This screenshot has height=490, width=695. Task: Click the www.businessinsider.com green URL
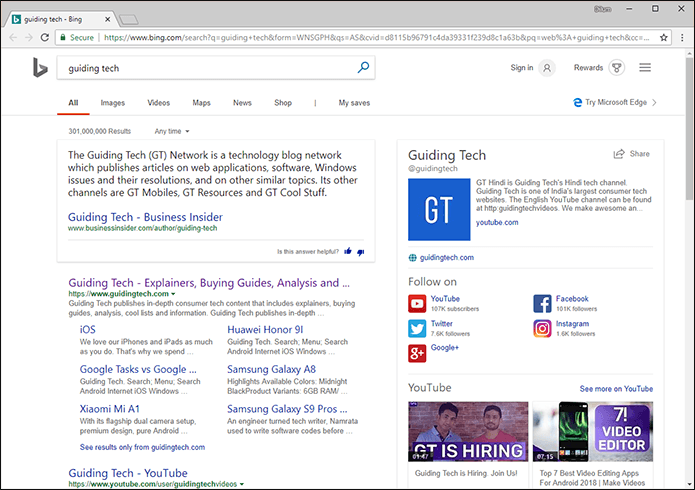(x=142, y=228)
